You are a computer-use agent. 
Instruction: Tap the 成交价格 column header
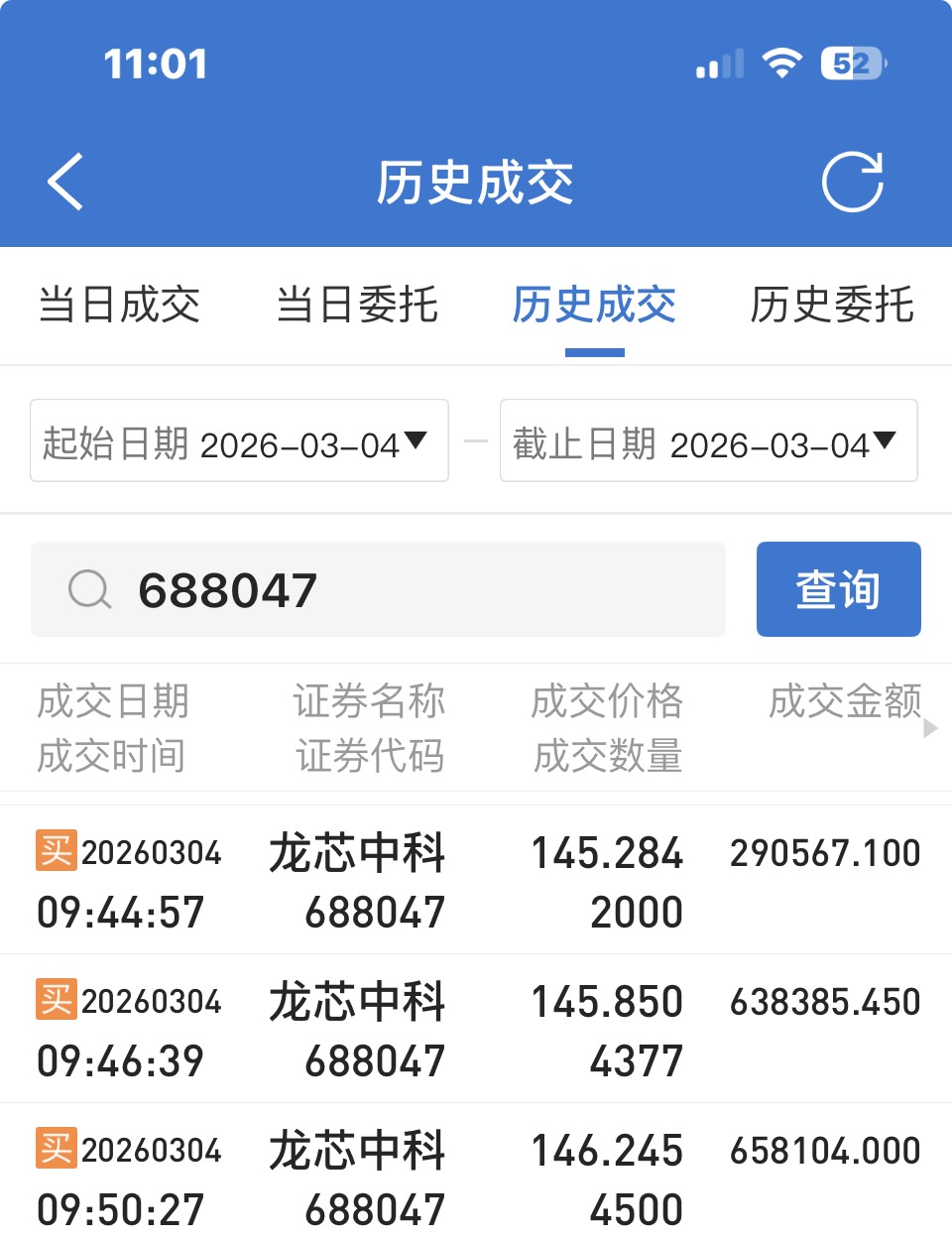608,701
